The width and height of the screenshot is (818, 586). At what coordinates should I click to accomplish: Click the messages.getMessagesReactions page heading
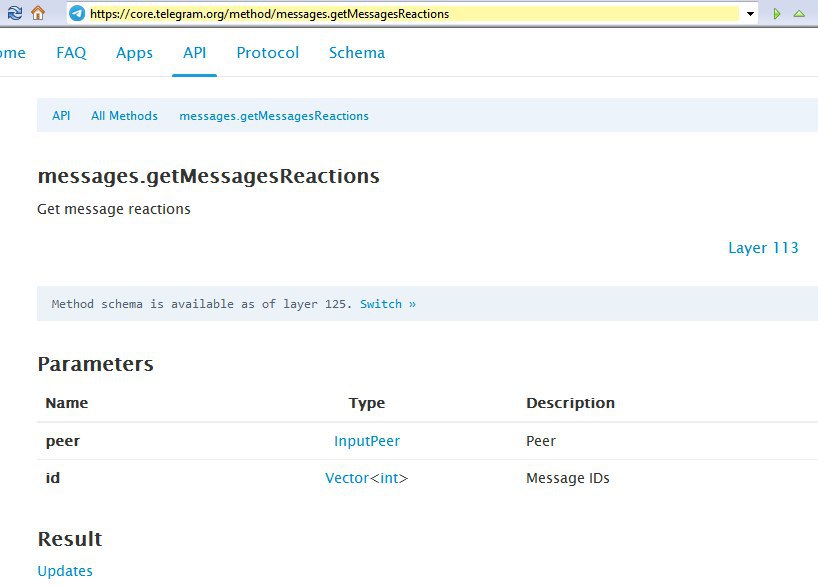pos(209,176)
